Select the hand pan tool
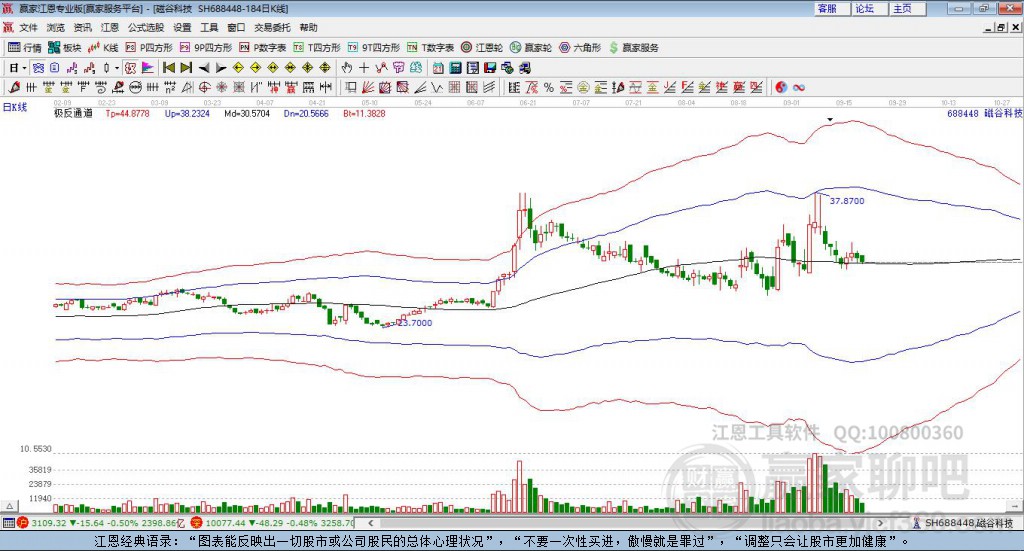Viewport: 1024px width, 551px height. [346, 68]
